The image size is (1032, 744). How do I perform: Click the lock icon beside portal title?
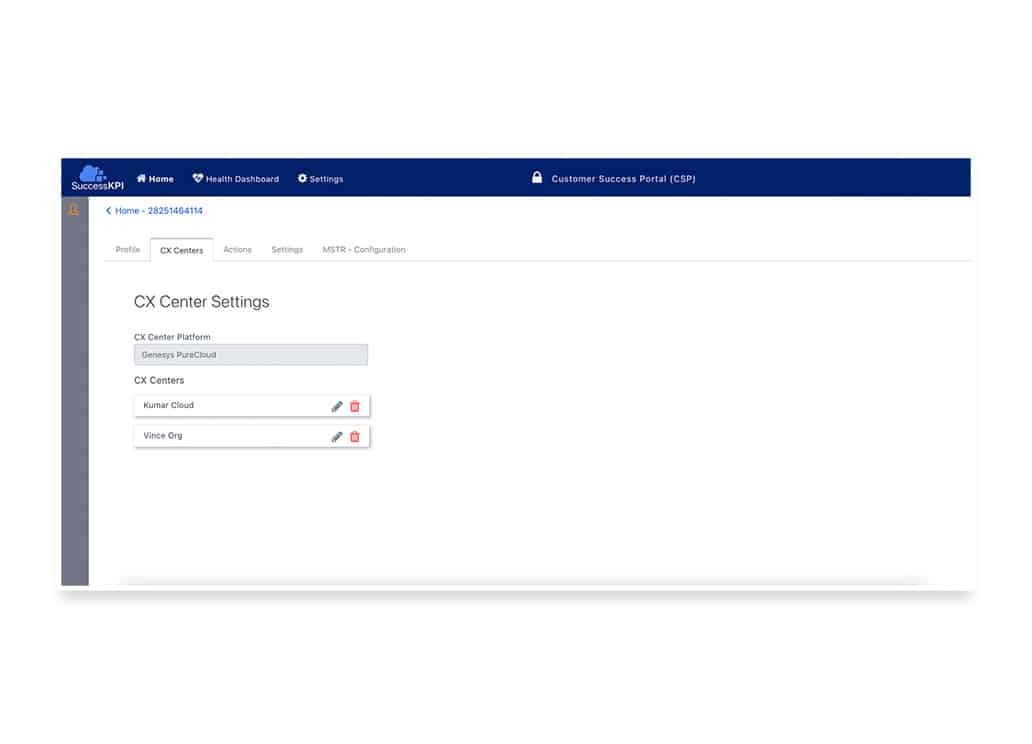[537, 178]
